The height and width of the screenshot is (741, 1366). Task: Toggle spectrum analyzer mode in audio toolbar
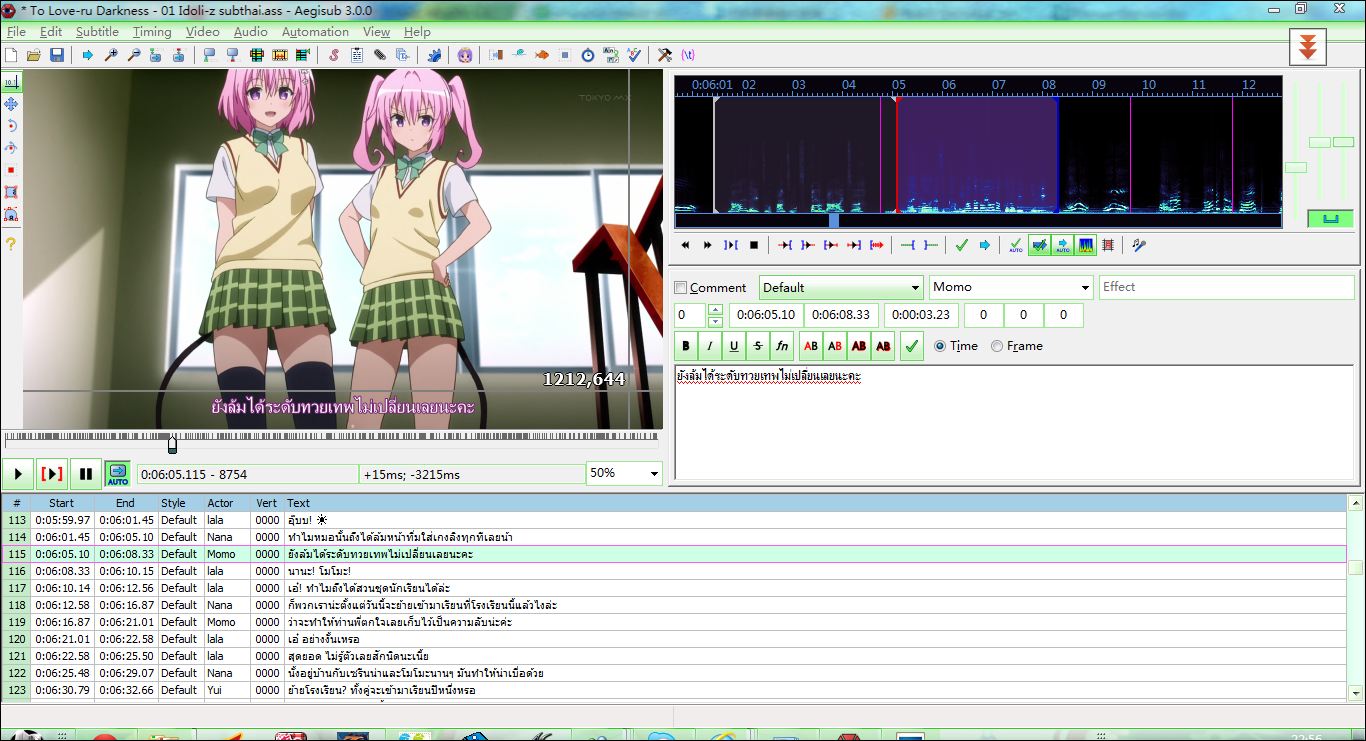tap(1085, 245)
